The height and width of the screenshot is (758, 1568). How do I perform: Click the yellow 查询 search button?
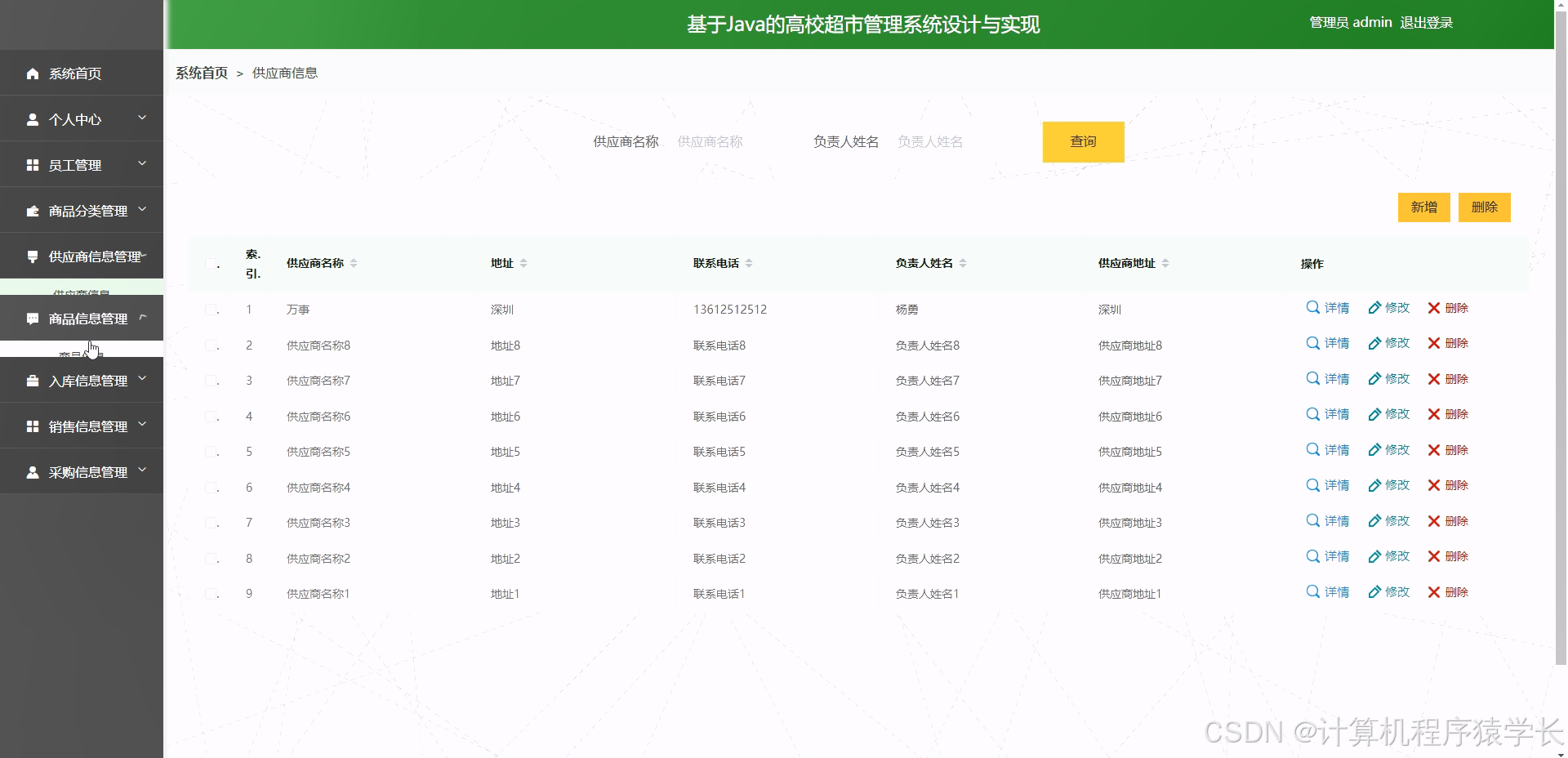pyautogui.click(x=1083, y=141)
